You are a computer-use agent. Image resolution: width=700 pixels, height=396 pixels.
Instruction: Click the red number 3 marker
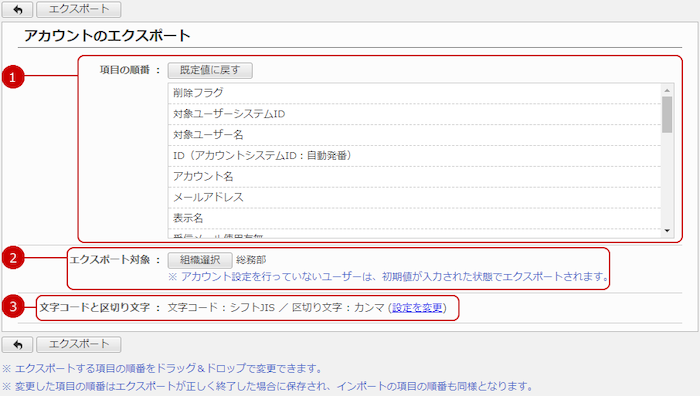point(13,307)
